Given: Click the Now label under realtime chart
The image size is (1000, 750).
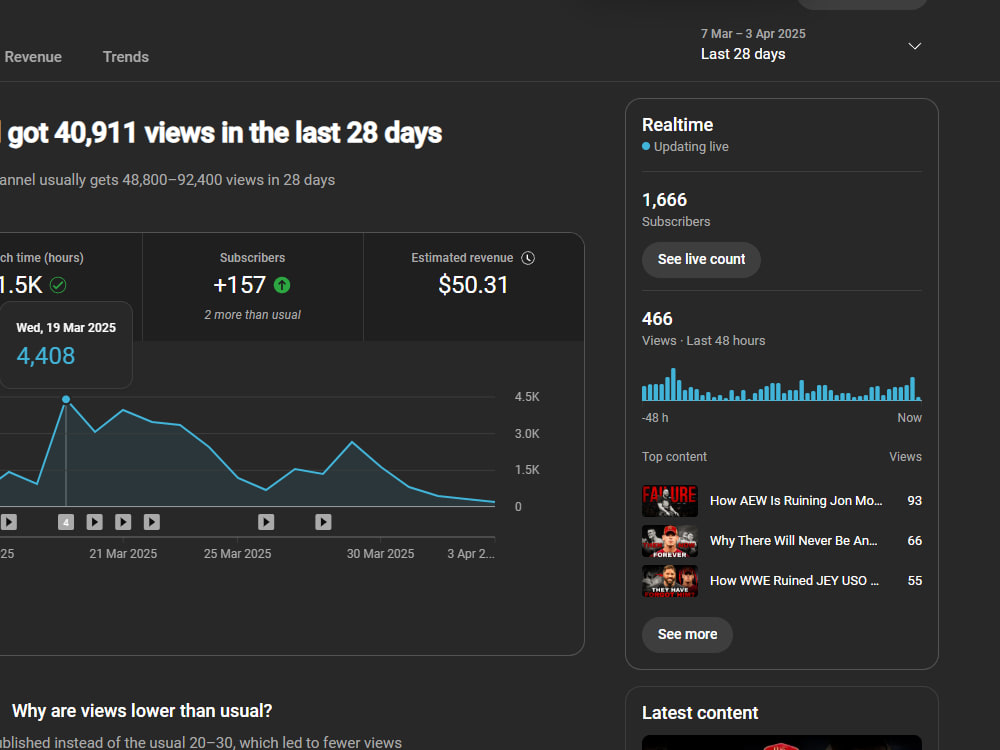Looking at the screenshot, I should (x=909, y=418).
